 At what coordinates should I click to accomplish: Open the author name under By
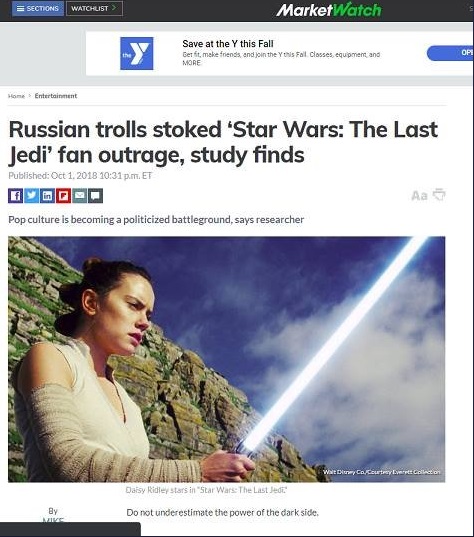[53, 520]
